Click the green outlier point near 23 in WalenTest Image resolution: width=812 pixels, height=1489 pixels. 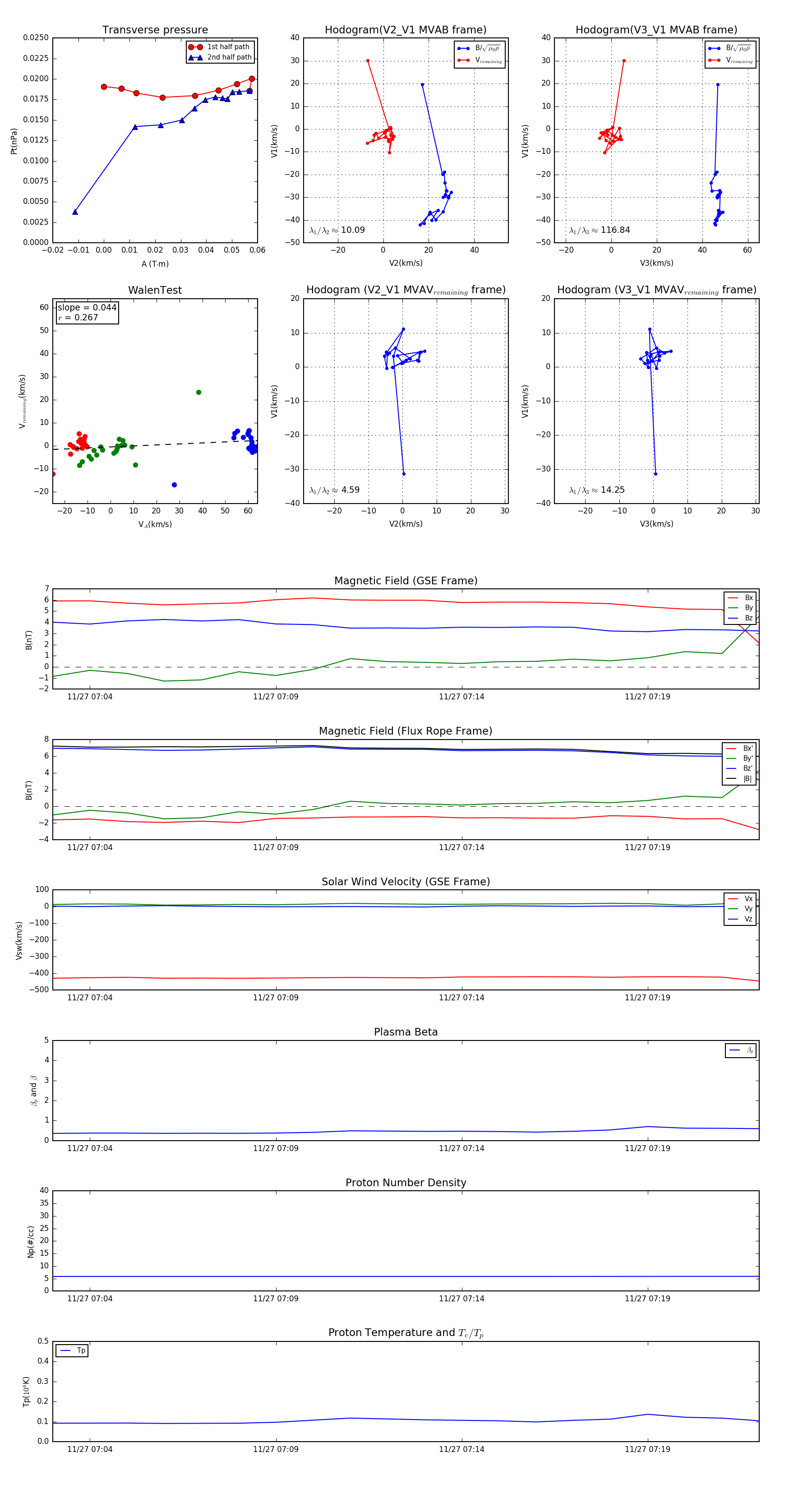(198, 393)
